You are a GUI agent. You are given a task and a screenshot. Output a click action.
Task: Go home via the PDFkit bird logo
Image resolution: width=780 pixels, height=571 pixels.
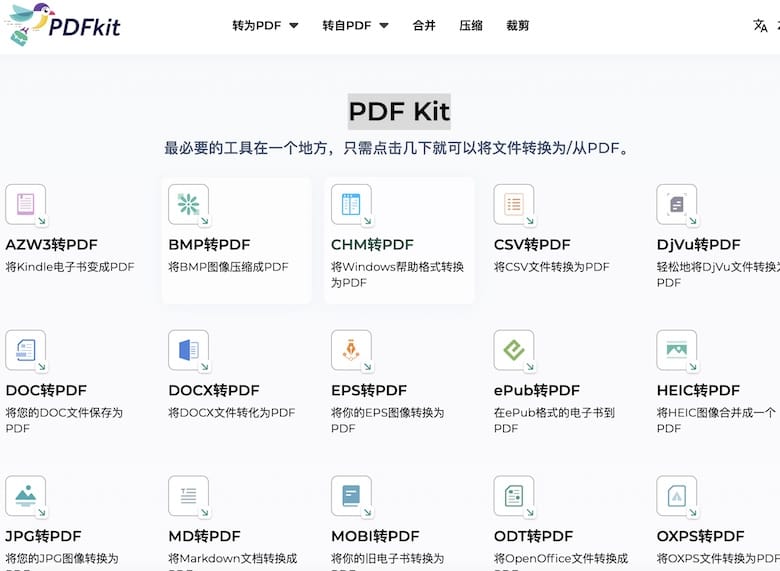coord(63,25)
